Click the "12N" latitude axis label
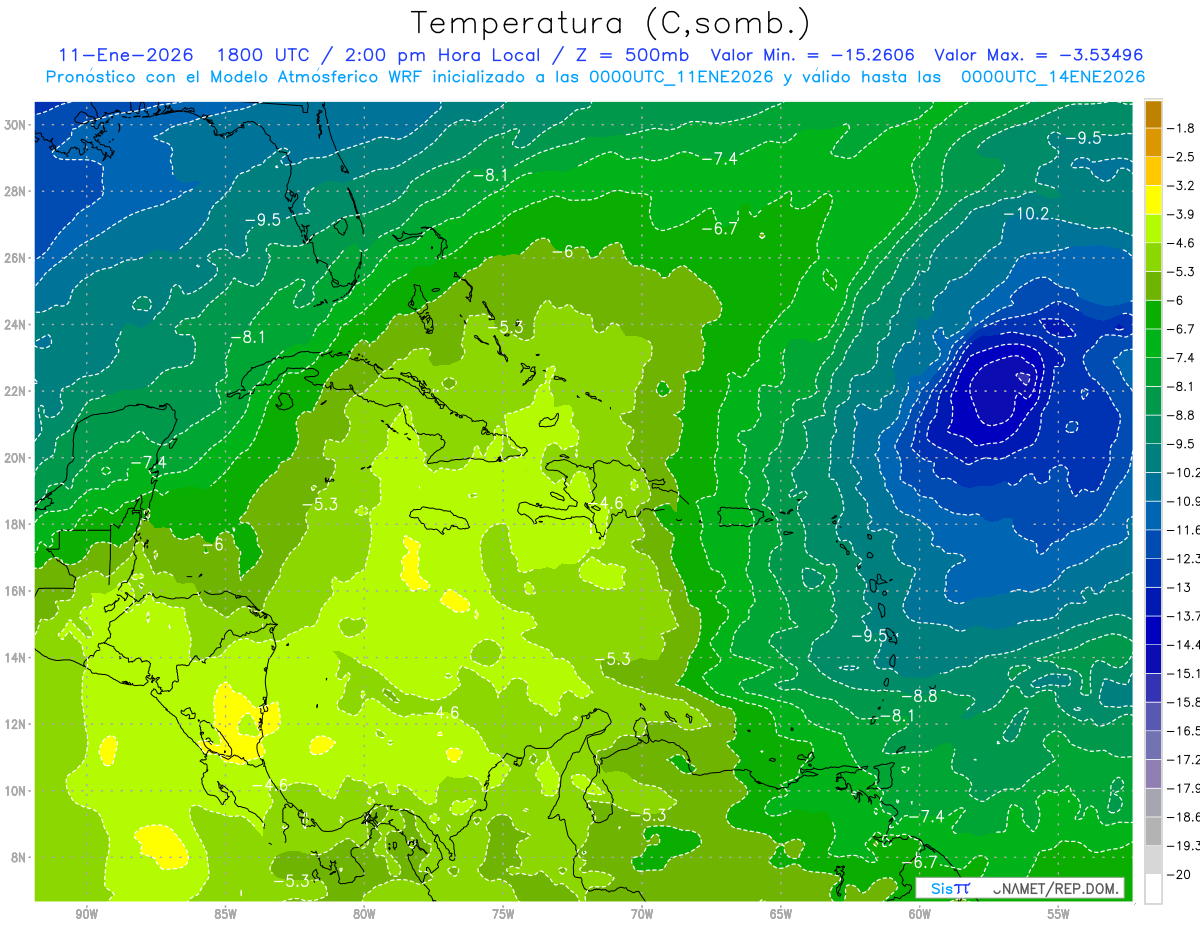Screen dimensions: 1200x927 click(17, 724)
